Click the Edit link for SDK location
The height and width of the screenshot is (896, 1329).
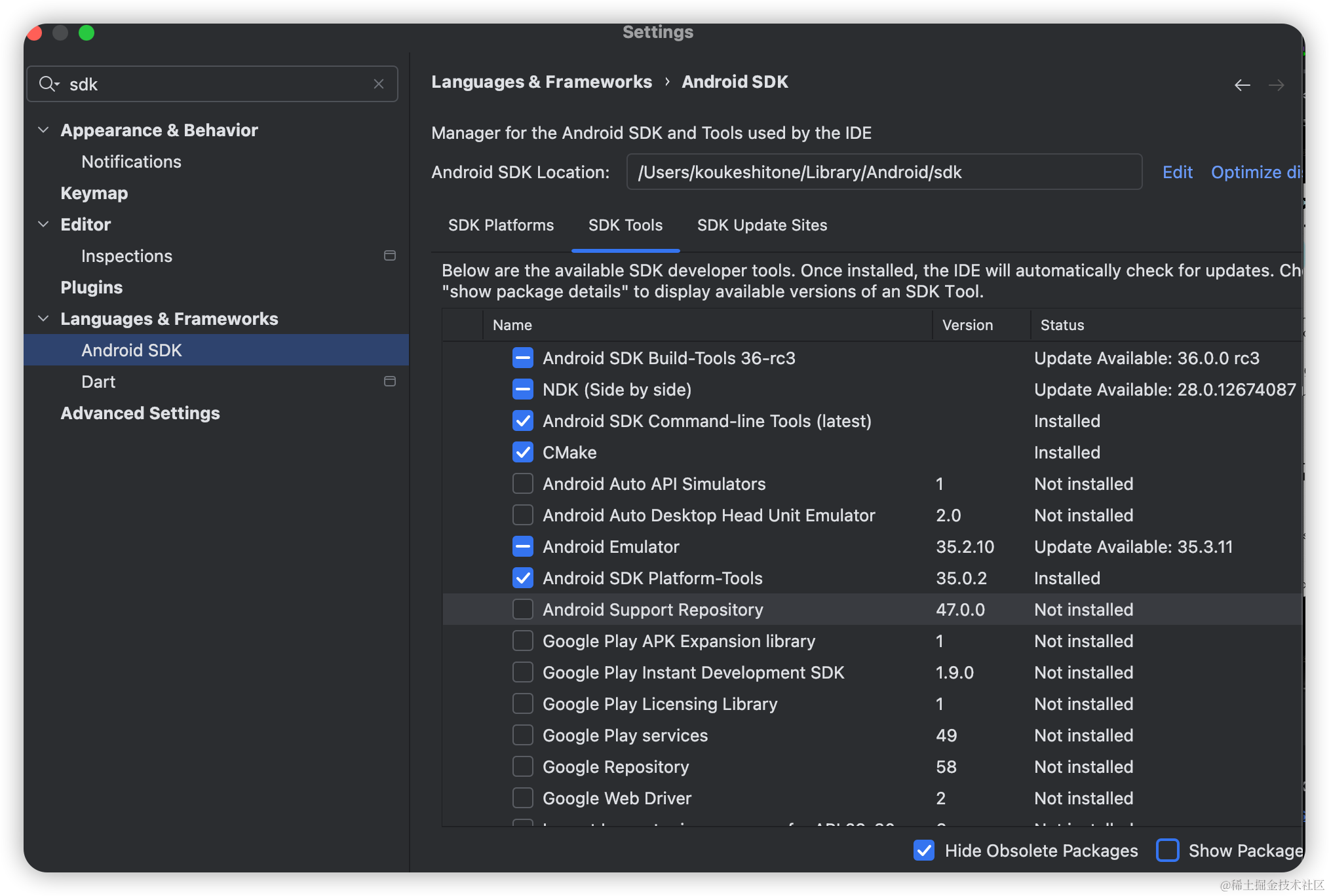(x=1177, y=172)
